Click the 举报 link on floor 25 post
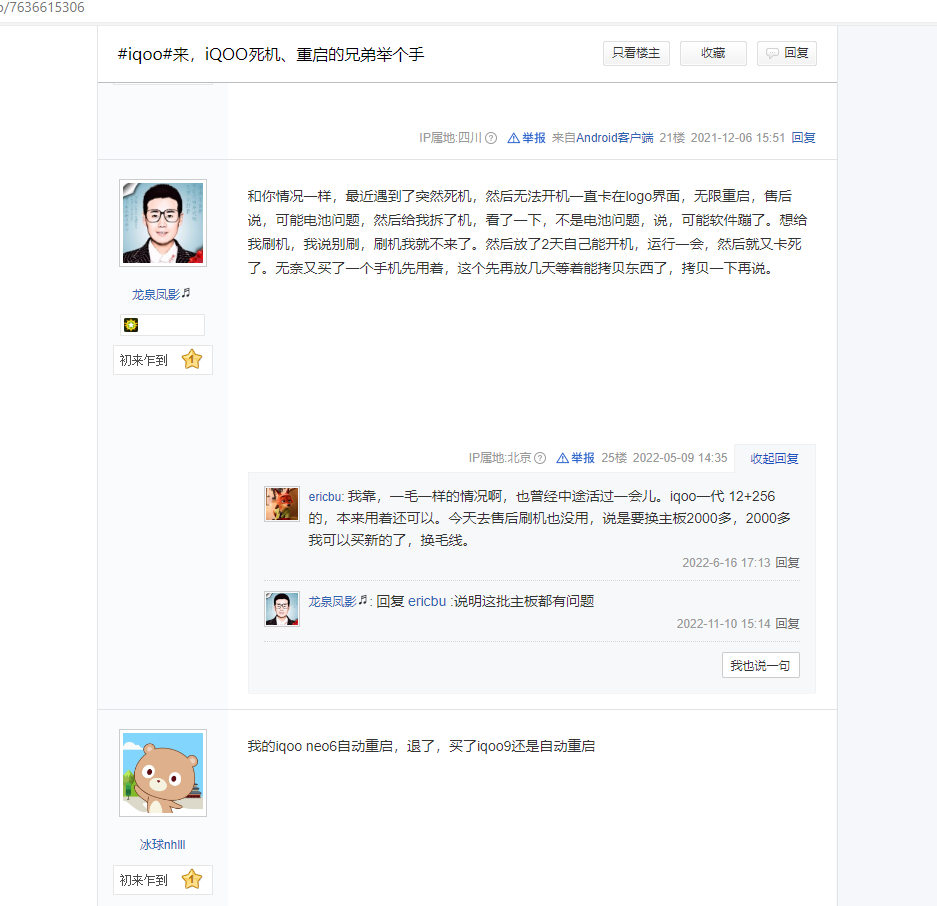Viewport: 937px width, 906px height. (x=575, y=458)
